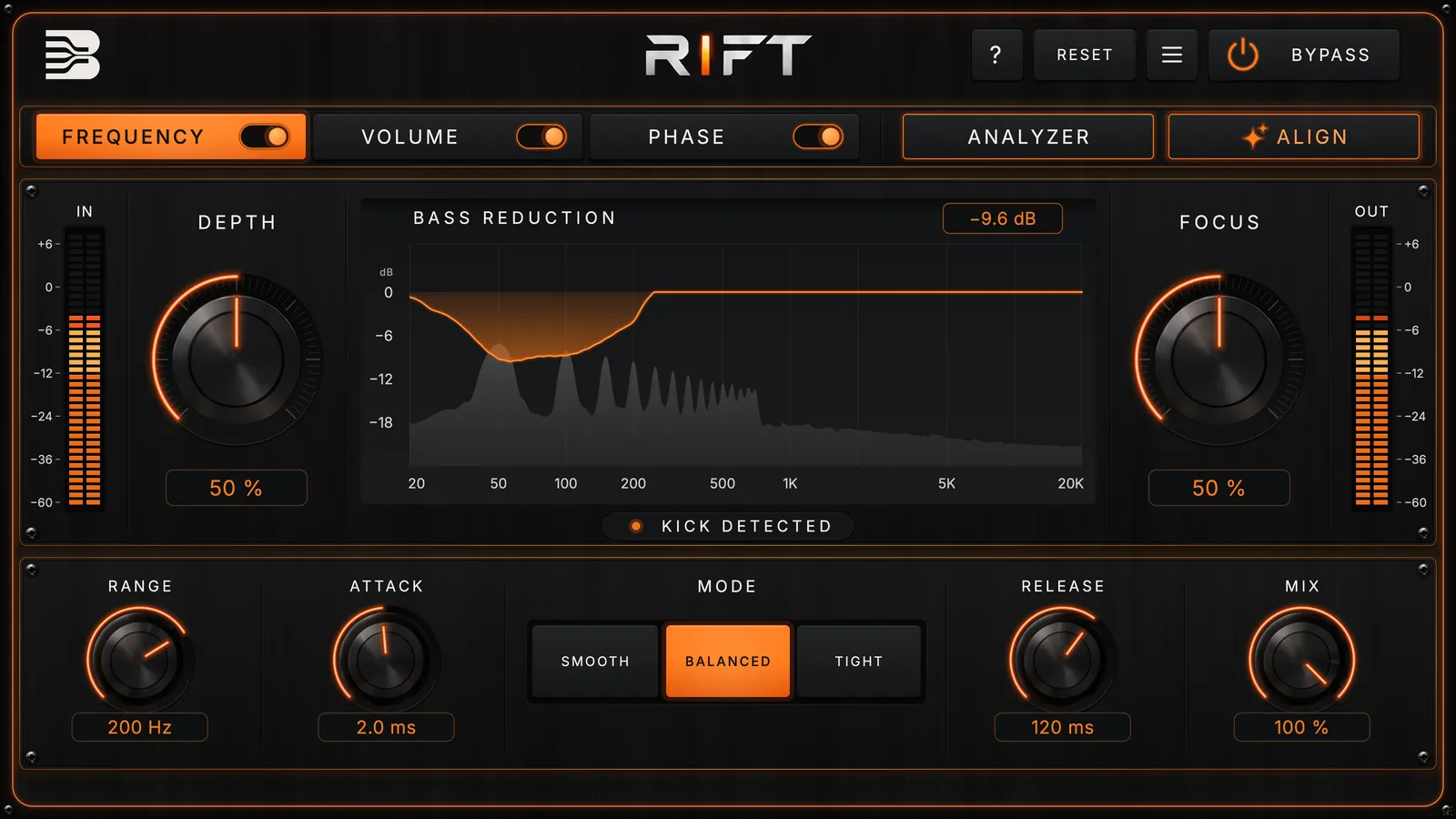Click the 200 Hz range value
The image size is (1456, 819).
click(x=140, y=727)
